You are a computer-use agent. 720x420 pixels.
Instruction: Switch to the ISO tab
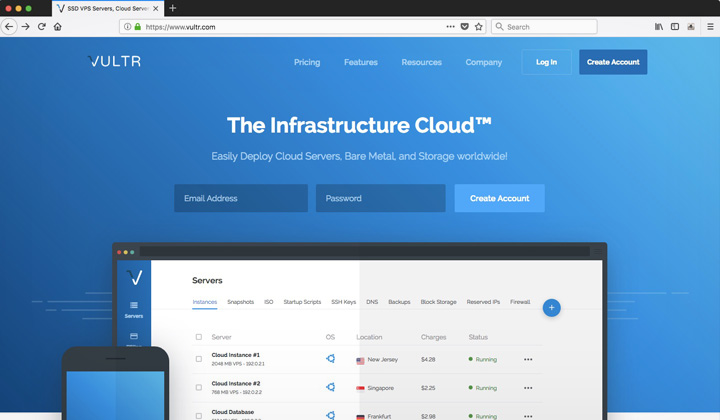[x=269, y=302]
